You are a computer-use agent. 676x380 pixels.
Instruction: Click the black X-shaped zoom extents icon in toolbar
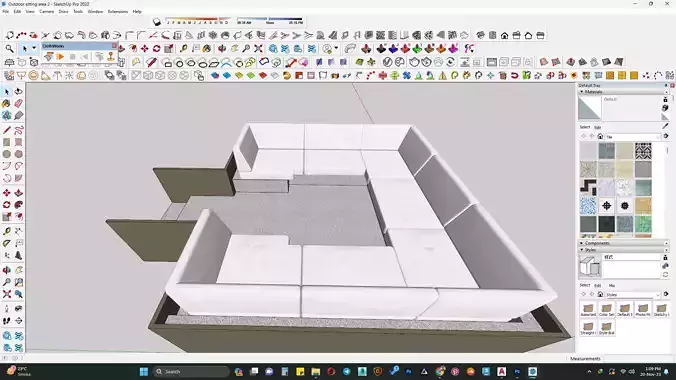point(258,49)
